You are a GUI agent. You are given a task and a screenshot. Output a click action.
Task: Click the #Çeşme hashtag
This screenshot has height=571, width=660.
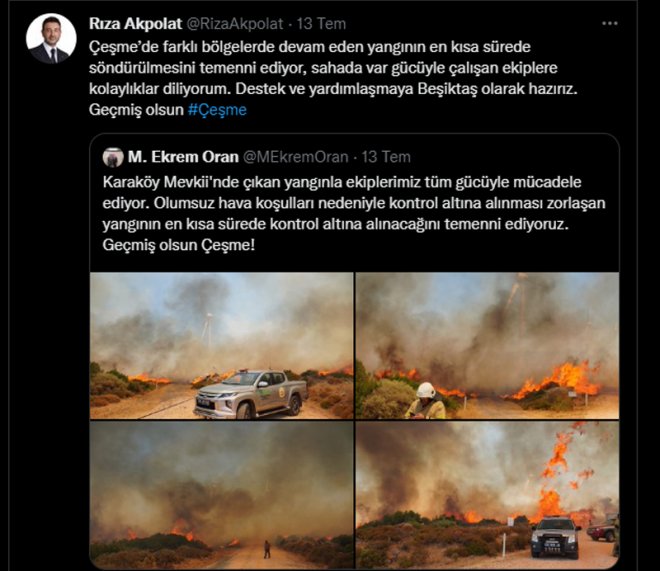[217, 110]
